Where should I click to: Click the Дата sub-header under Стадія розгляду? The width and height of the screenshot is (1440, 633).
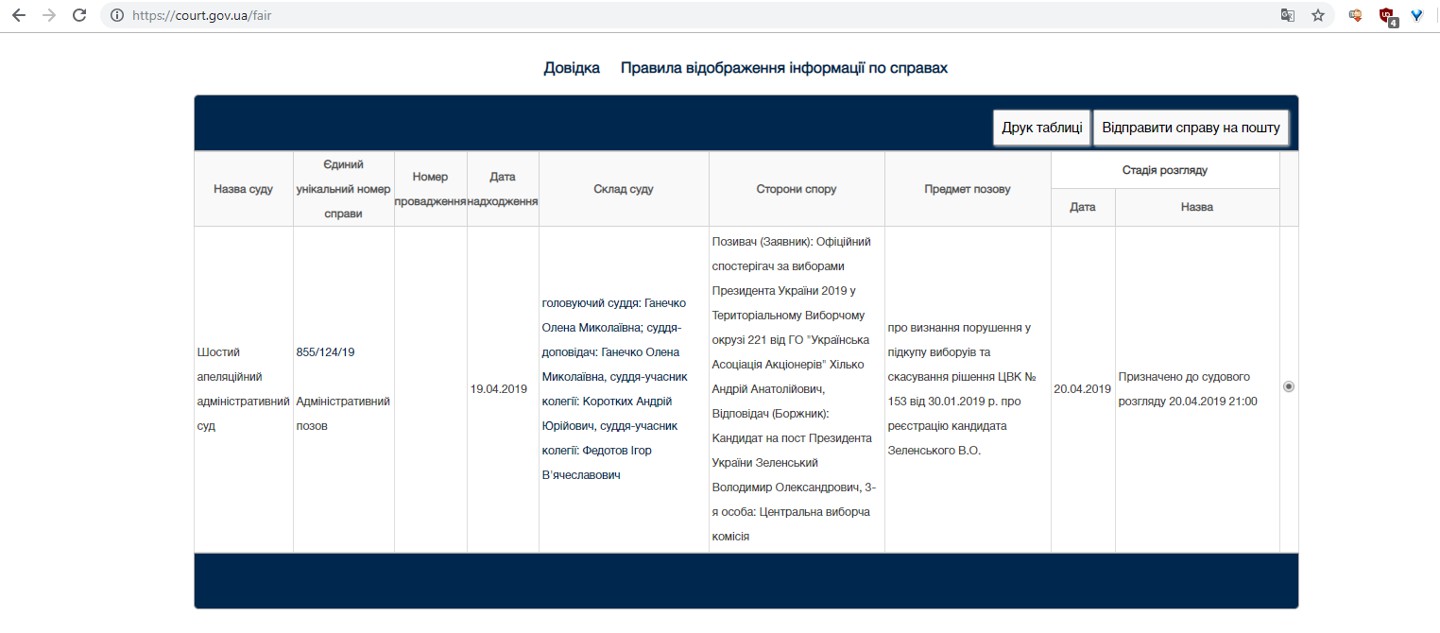tap(1083, 207)
